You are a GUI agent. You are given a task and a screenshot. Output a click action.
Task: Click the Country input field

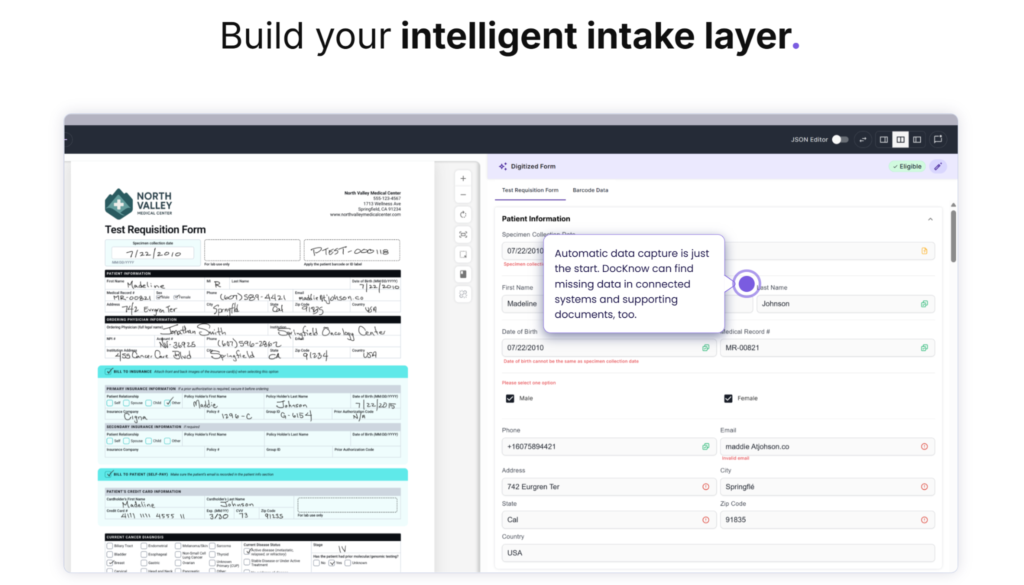pos(717,553)
